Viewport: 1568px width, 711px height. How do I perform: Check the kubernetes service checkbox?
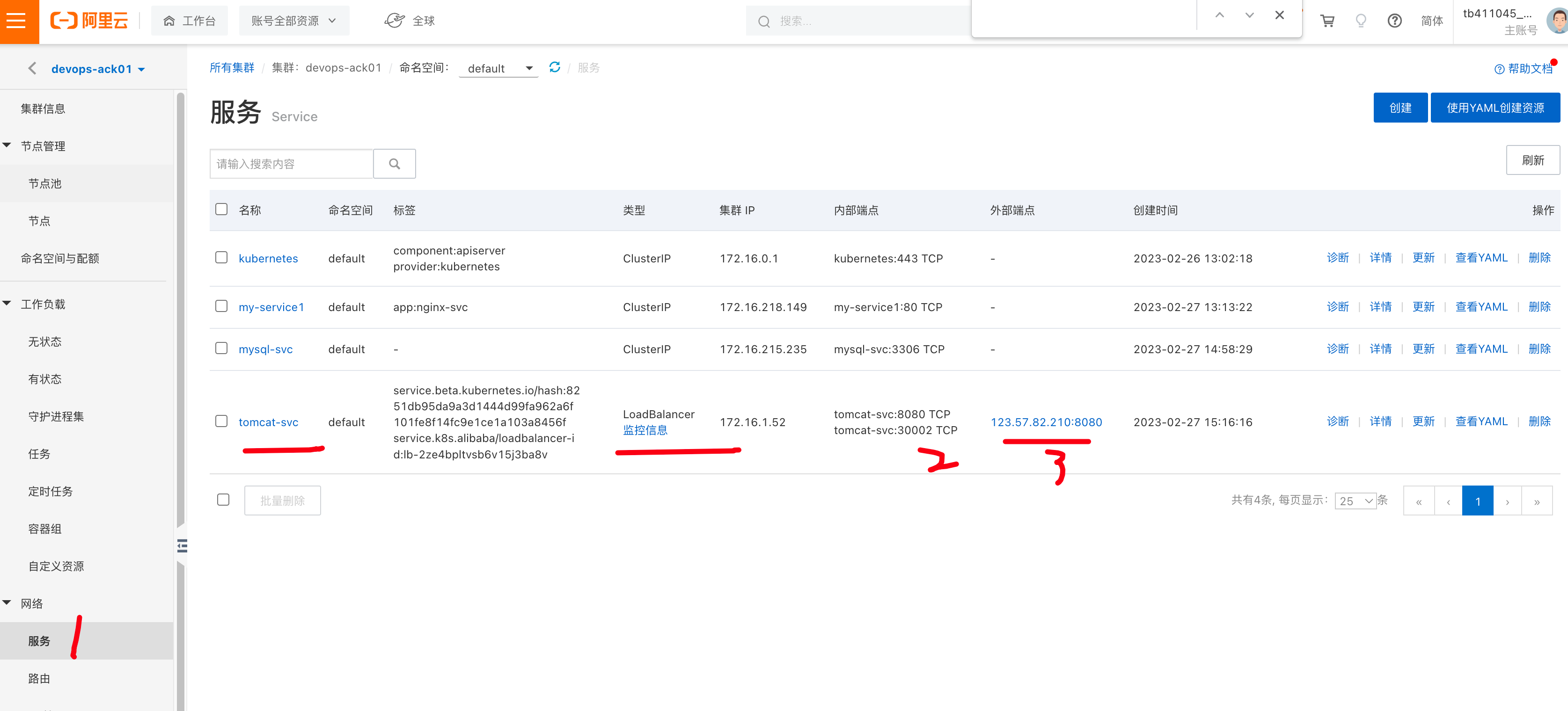[x=221, y=258]
